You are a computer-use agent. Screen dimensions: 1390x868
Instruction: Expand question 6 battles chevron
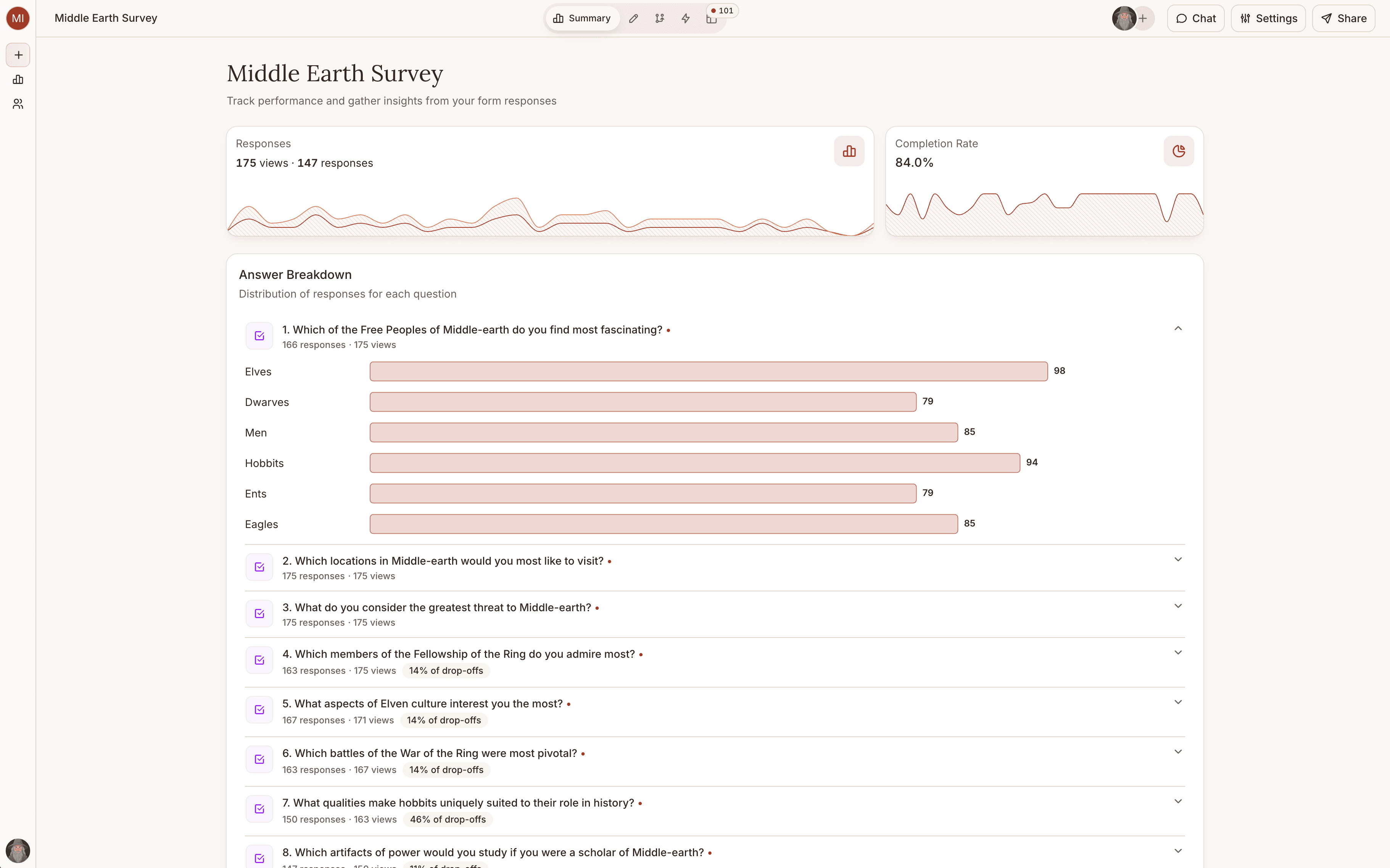click(x=1177, y=752)
